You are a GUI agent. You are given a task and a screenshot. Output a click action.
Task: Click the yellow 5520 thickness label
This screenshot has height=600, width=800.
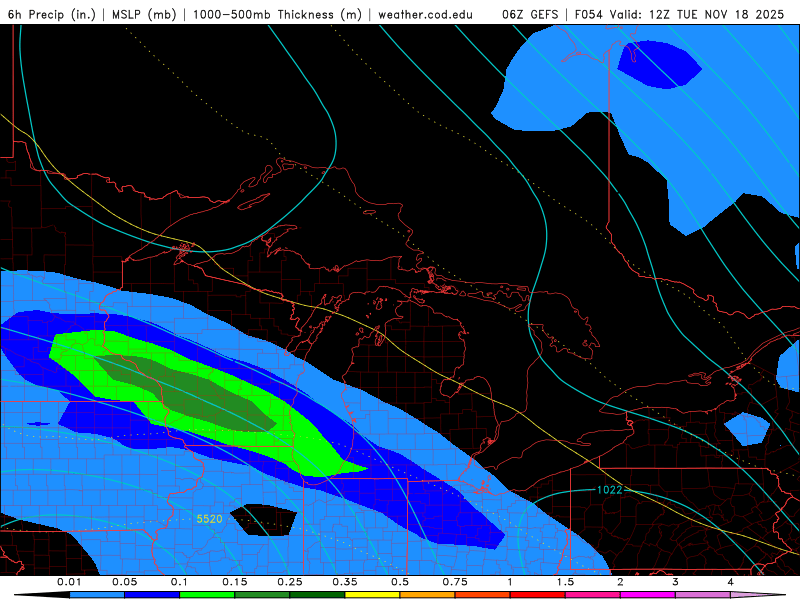click(209, 519)
